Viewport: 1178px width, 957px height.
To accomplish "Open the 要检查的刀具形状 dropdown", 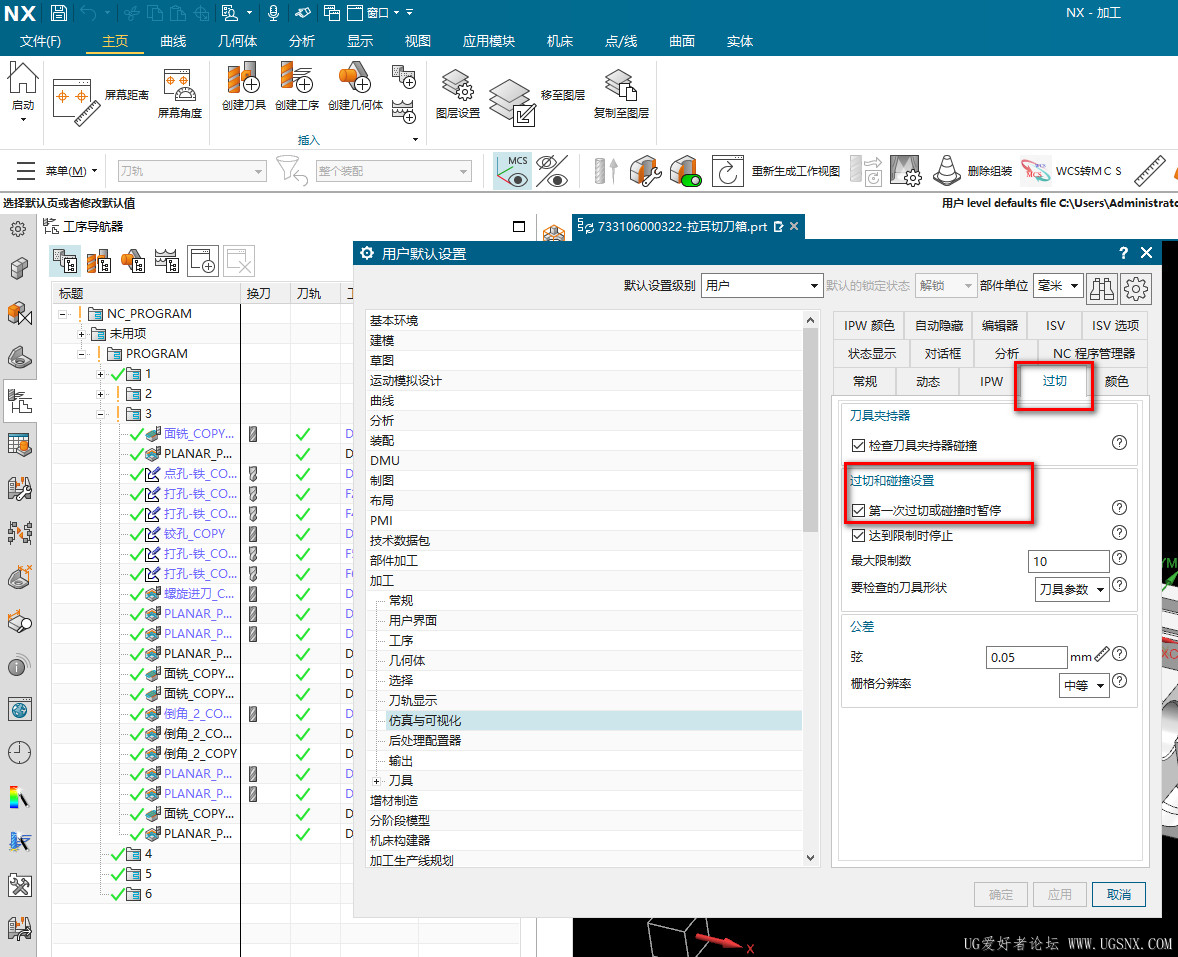I will pyautogui.click(x=1072, y=589).
